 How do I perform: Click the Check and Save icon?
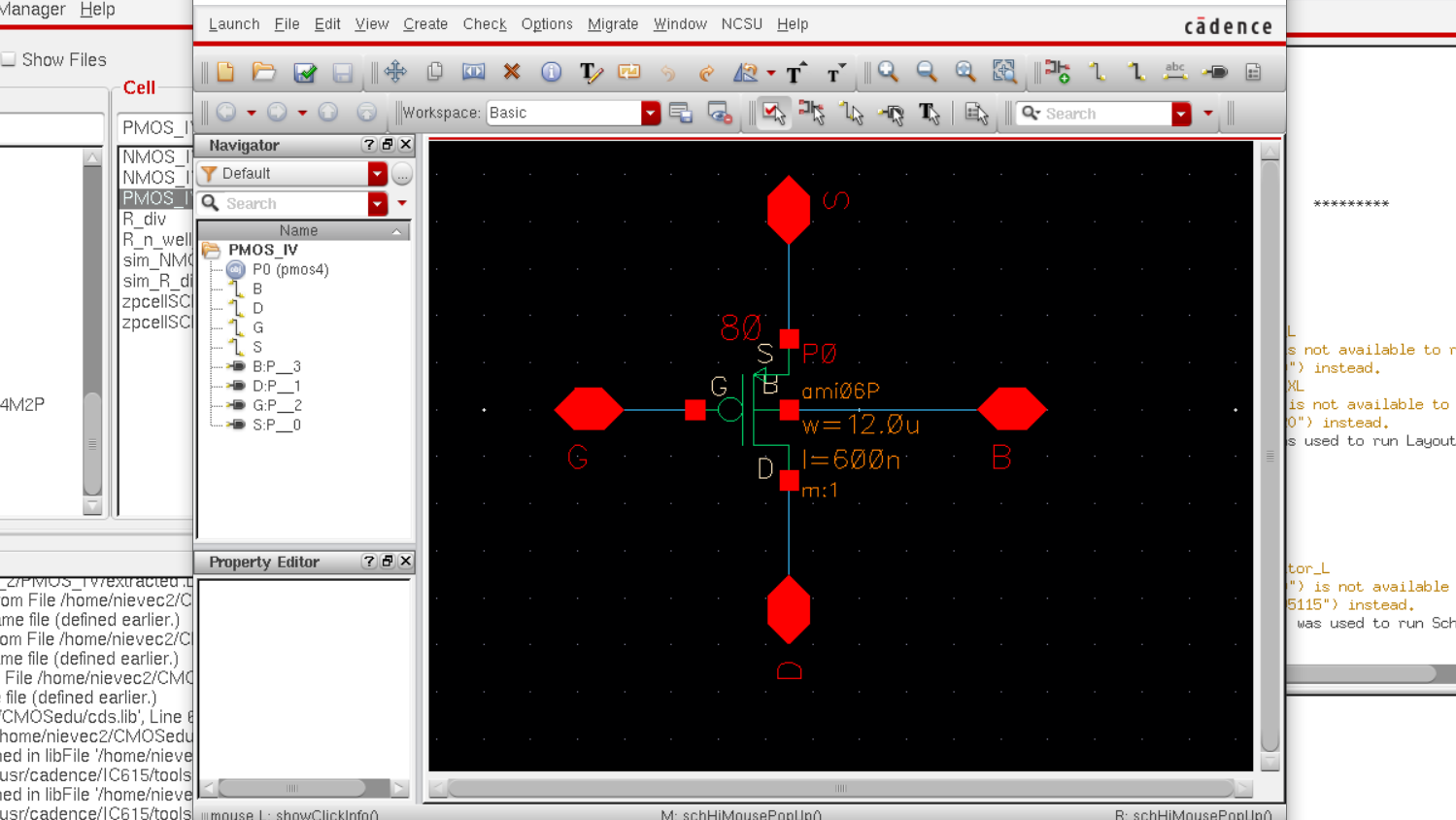[305, 72]
